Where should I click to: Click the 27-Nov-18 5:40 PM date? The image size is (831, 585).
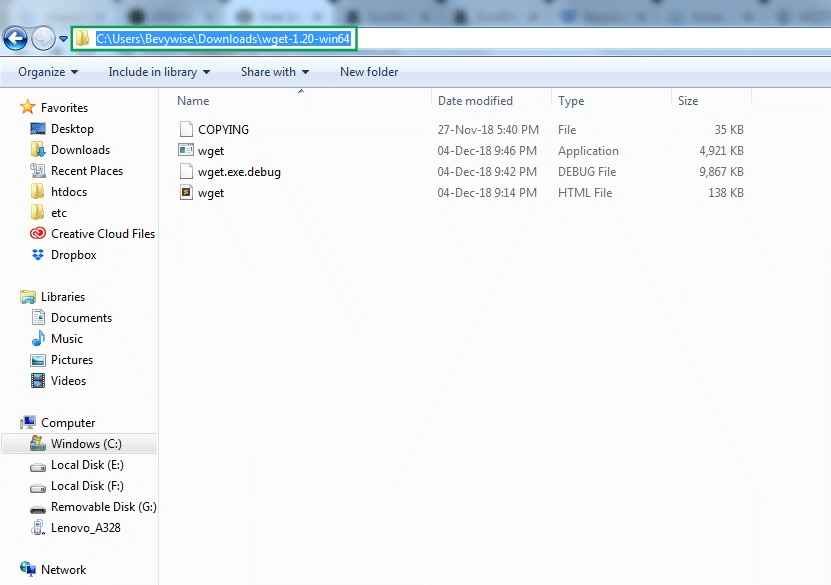point(488,129)
